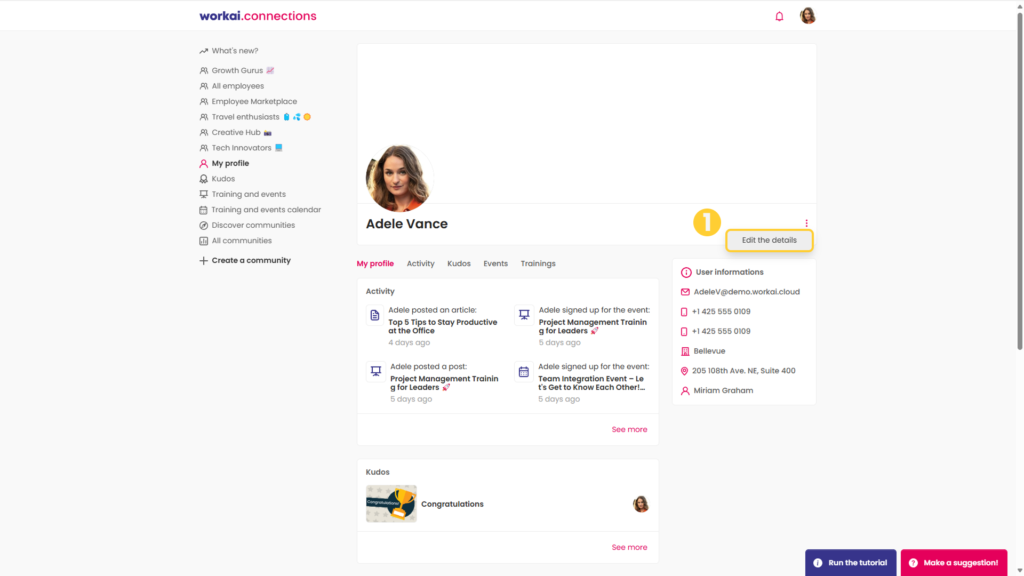1024x576 pixels.
Task: Click the calendar icon beside Team Integration Event
Action: tap(524, 372)
